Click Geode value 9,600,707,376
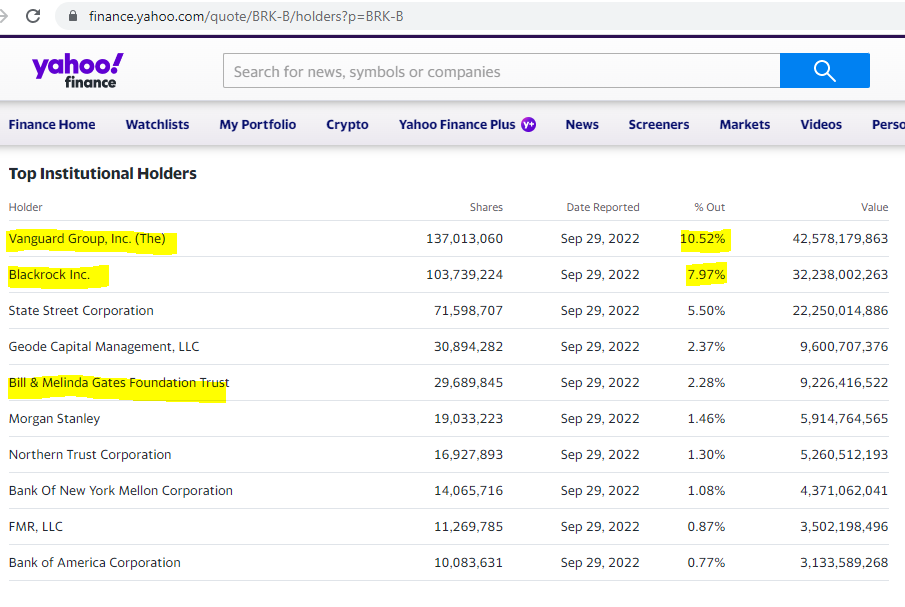 point(844,347)
